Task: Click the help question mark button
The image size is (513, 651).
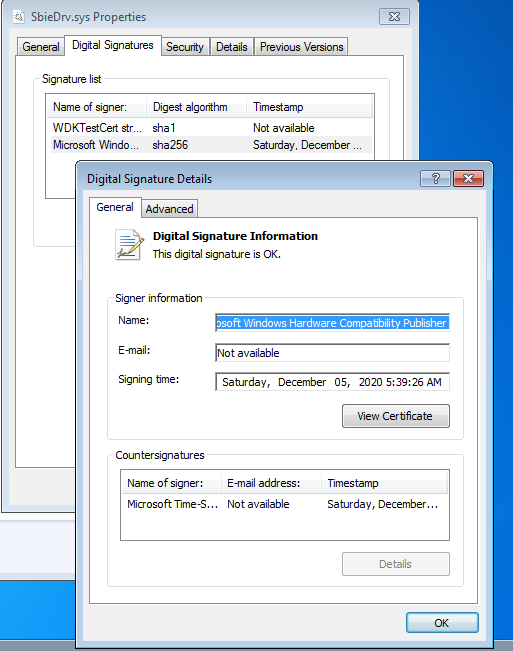Action: click(x=435, y=179)
